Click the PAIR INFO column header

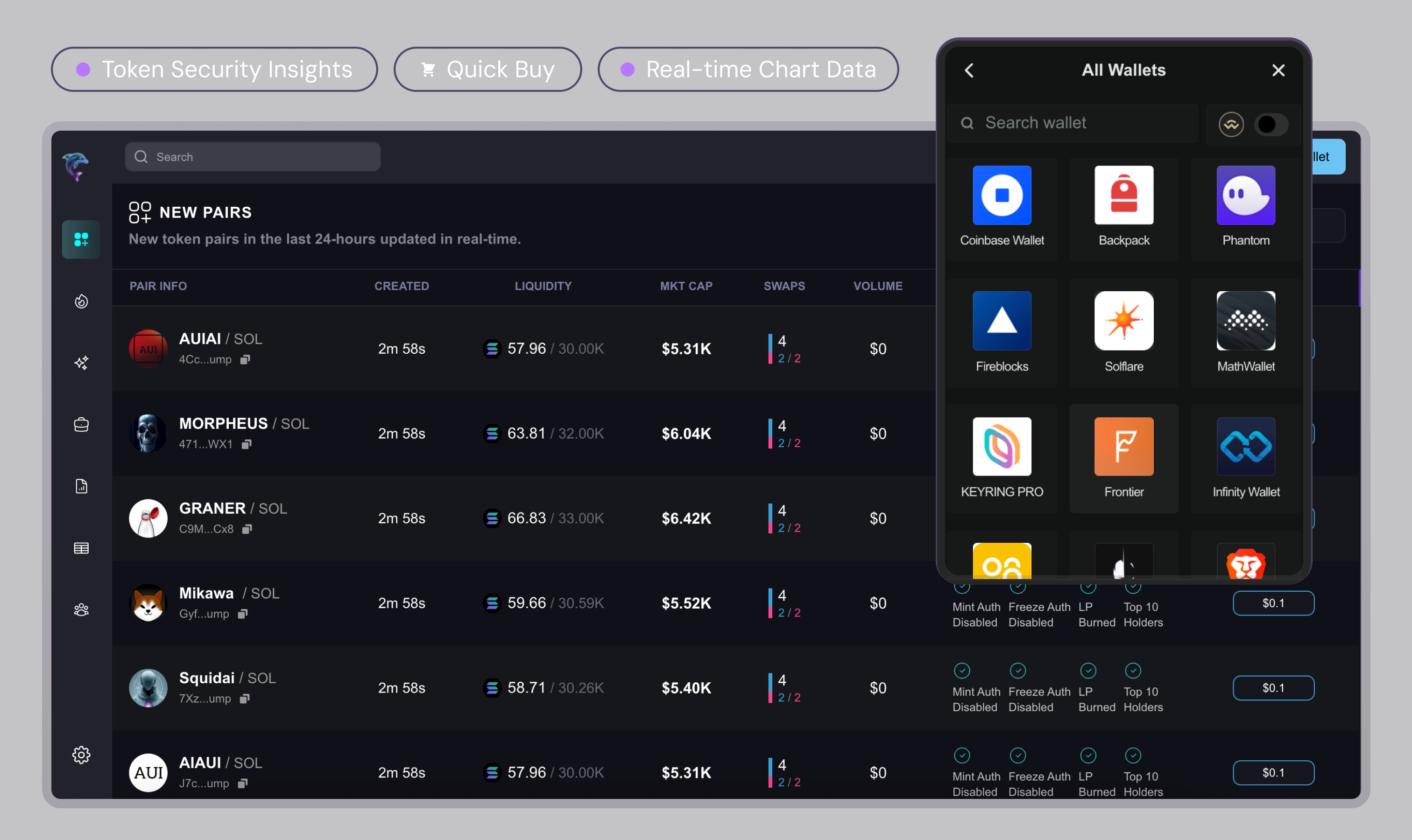pos(158,286)
